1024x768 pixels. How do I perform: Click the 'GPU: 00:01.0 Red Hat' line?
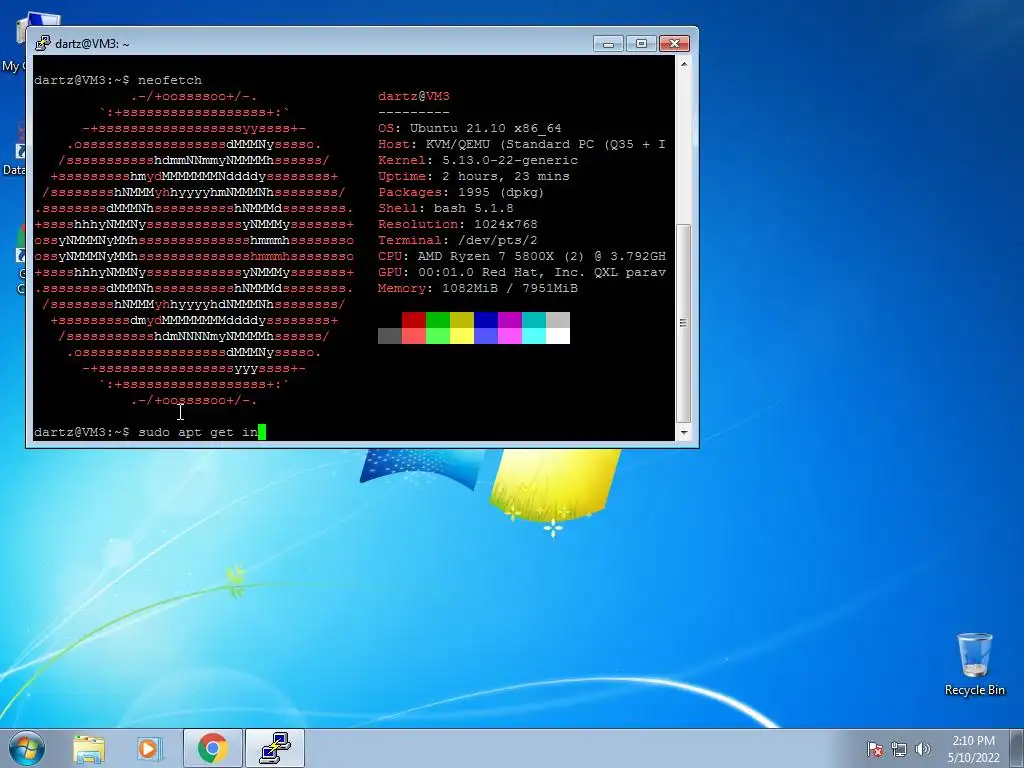[522, 272]
